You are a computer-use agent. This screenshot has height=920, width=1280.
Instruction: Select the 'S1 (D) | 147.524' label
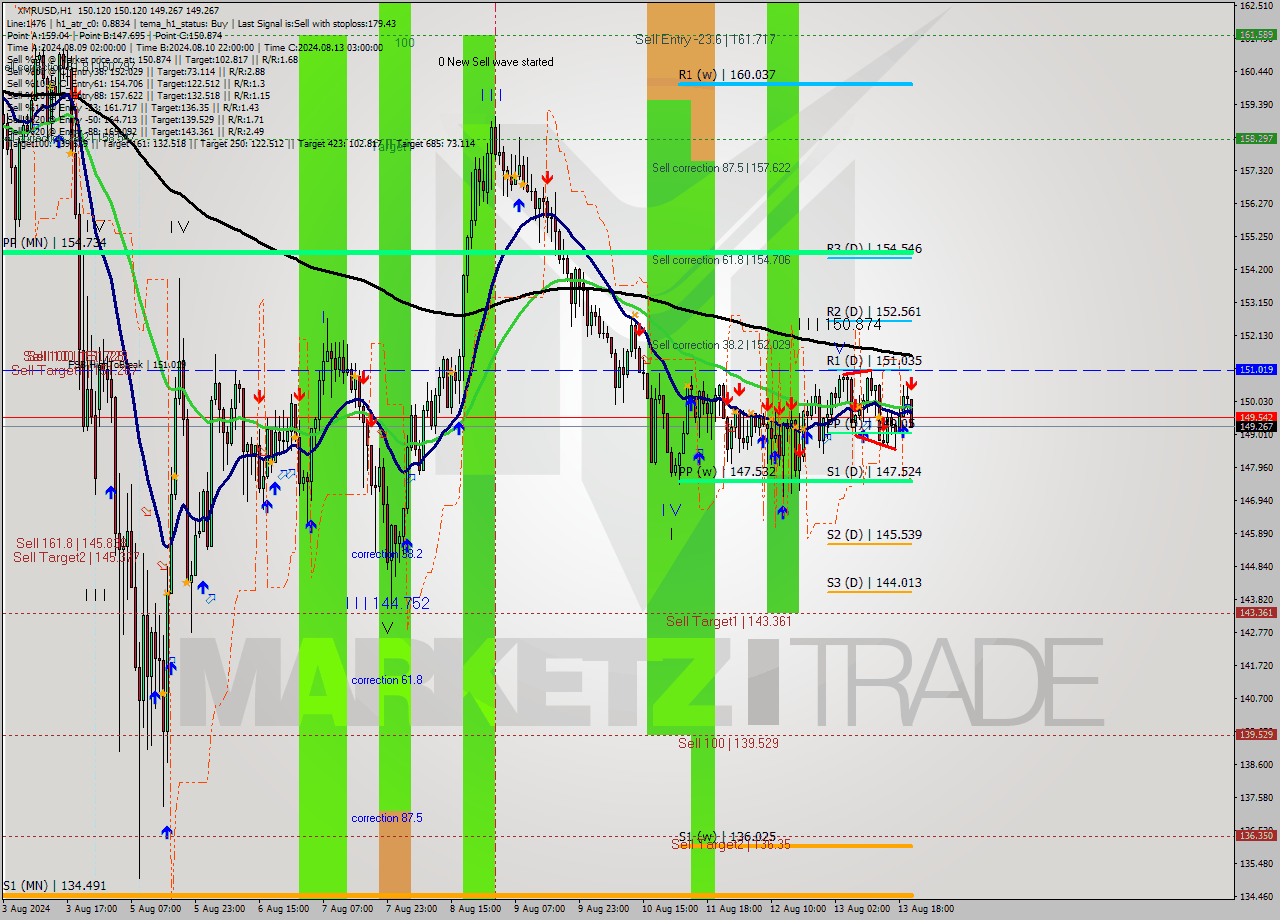pyautogui.click(x=874, y=472)
